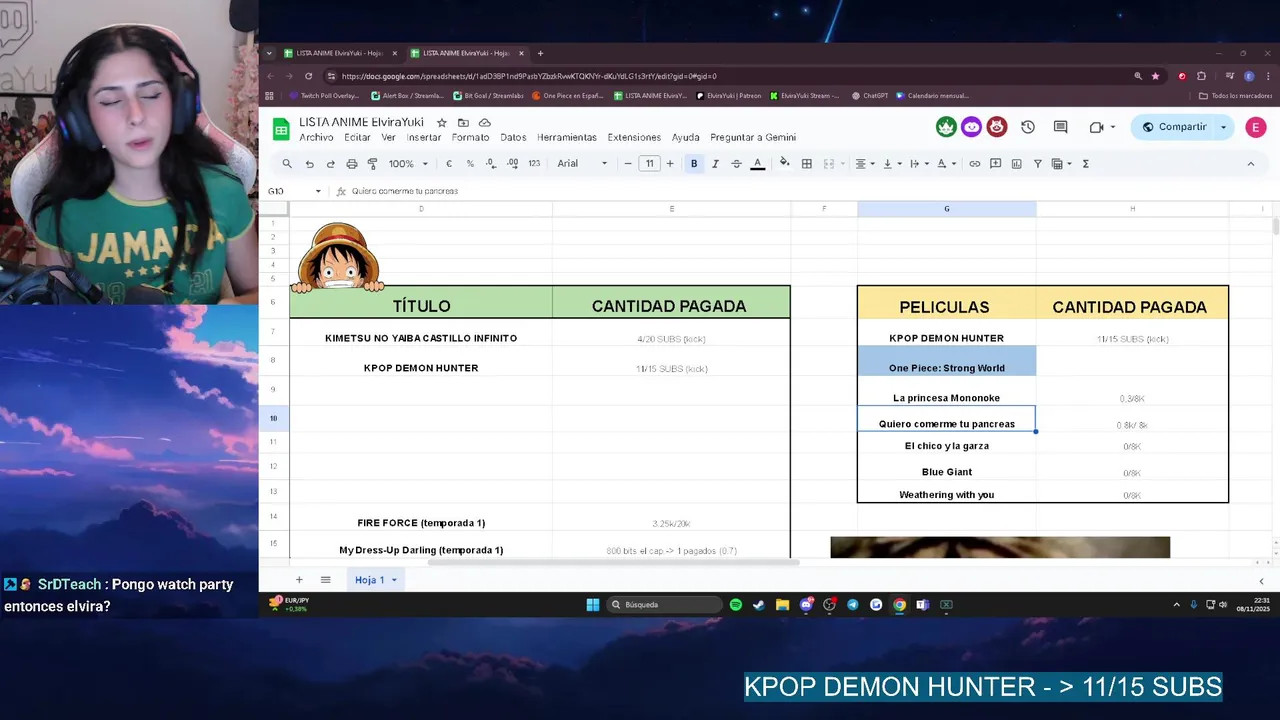The width and height of the screenshot is (1280, 720).
Task: Open table views dropdown in toolbar
Action: coord(1061,164)
